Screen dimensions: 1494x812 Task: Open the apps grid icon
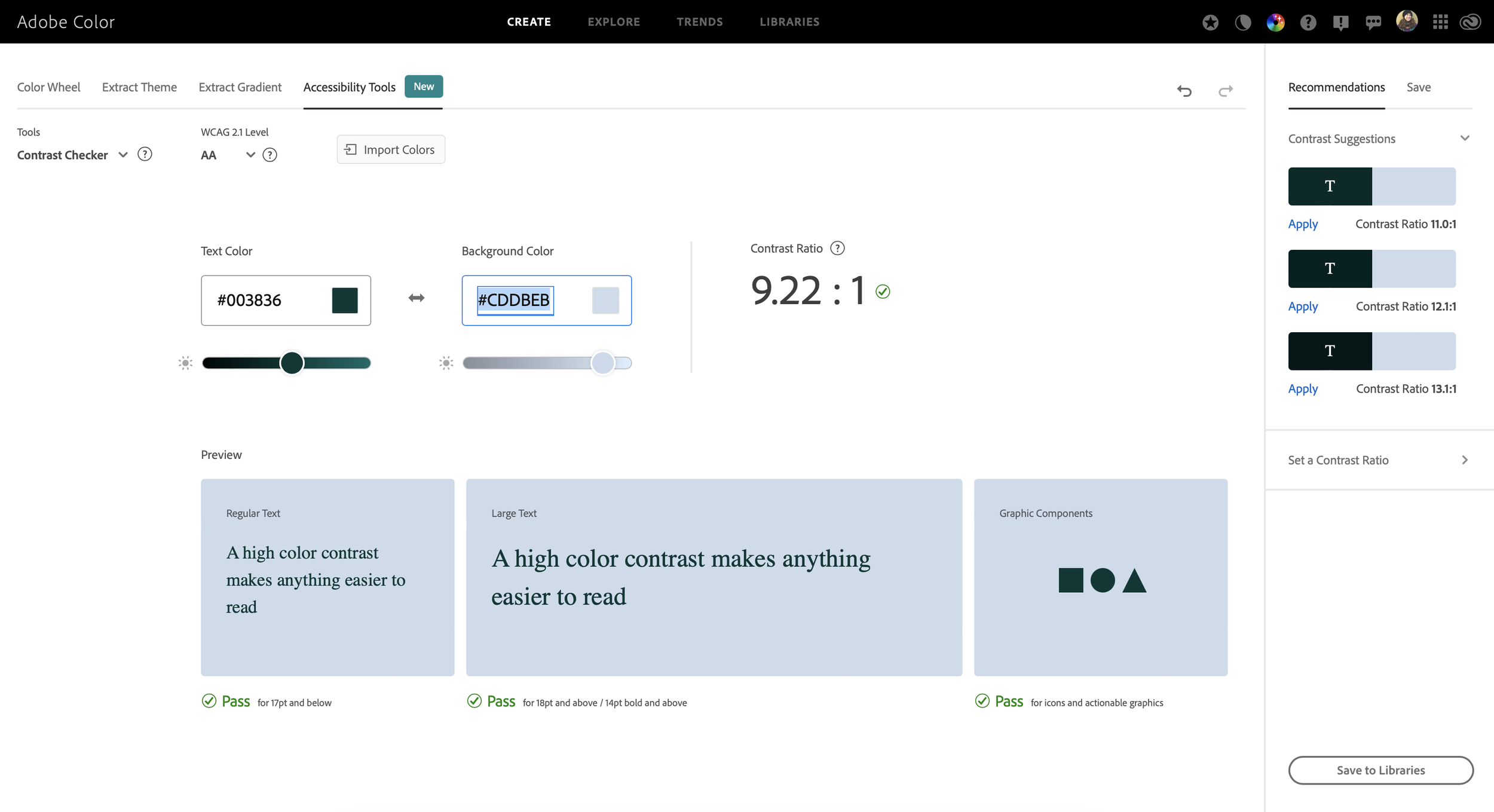(1440, 22)
